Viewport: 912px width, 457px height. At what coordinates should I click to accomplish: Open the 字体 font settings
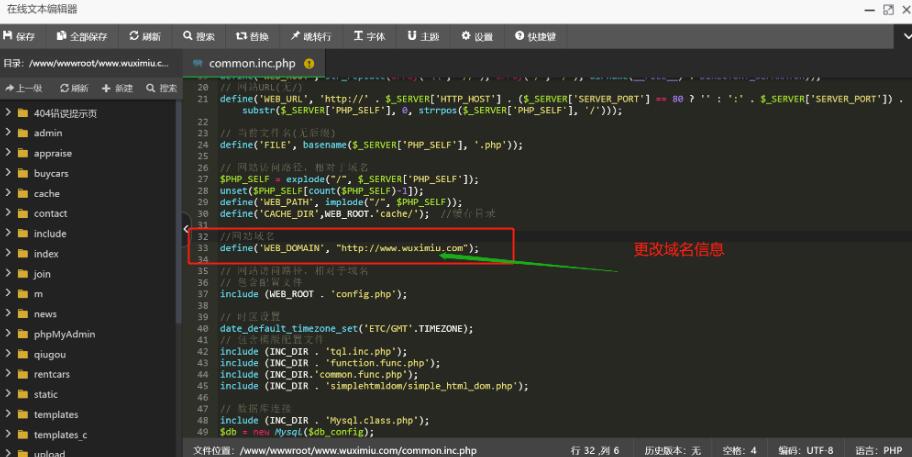coord(369,36)
